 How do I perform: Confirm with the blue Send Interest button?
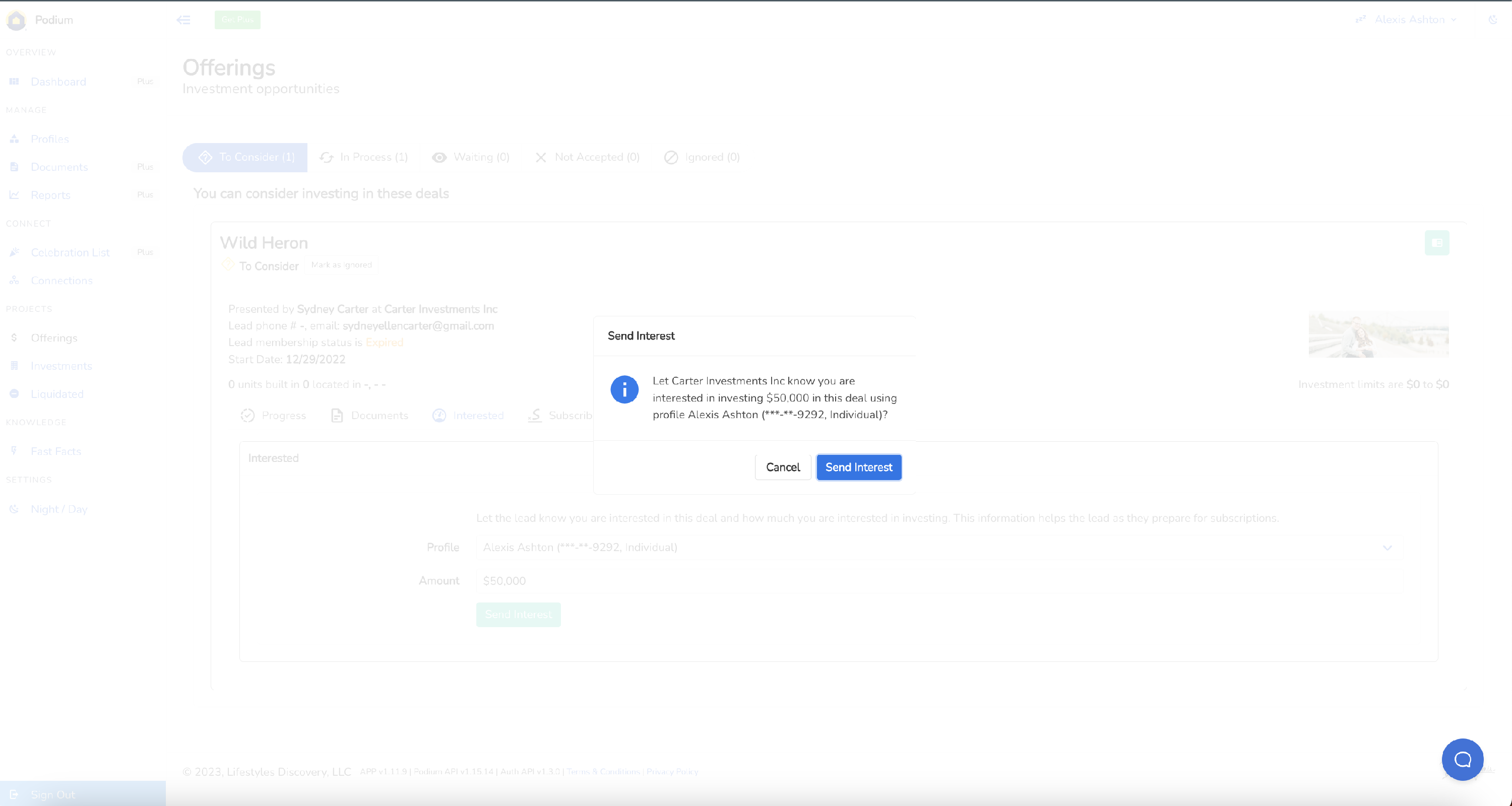859,467
